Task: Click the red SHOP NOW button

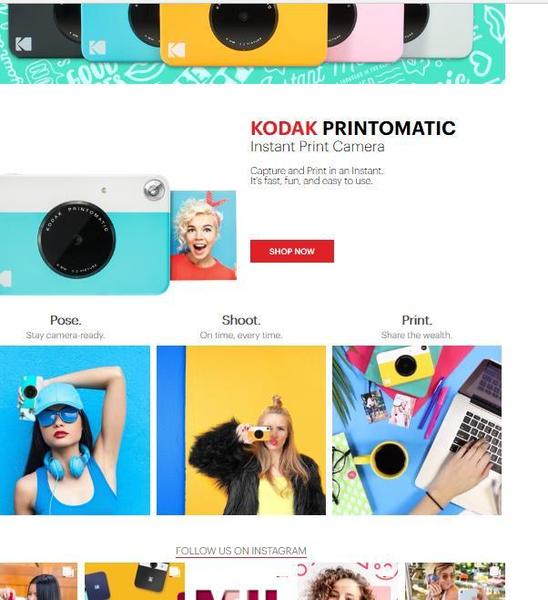Action: click(292, 251)
